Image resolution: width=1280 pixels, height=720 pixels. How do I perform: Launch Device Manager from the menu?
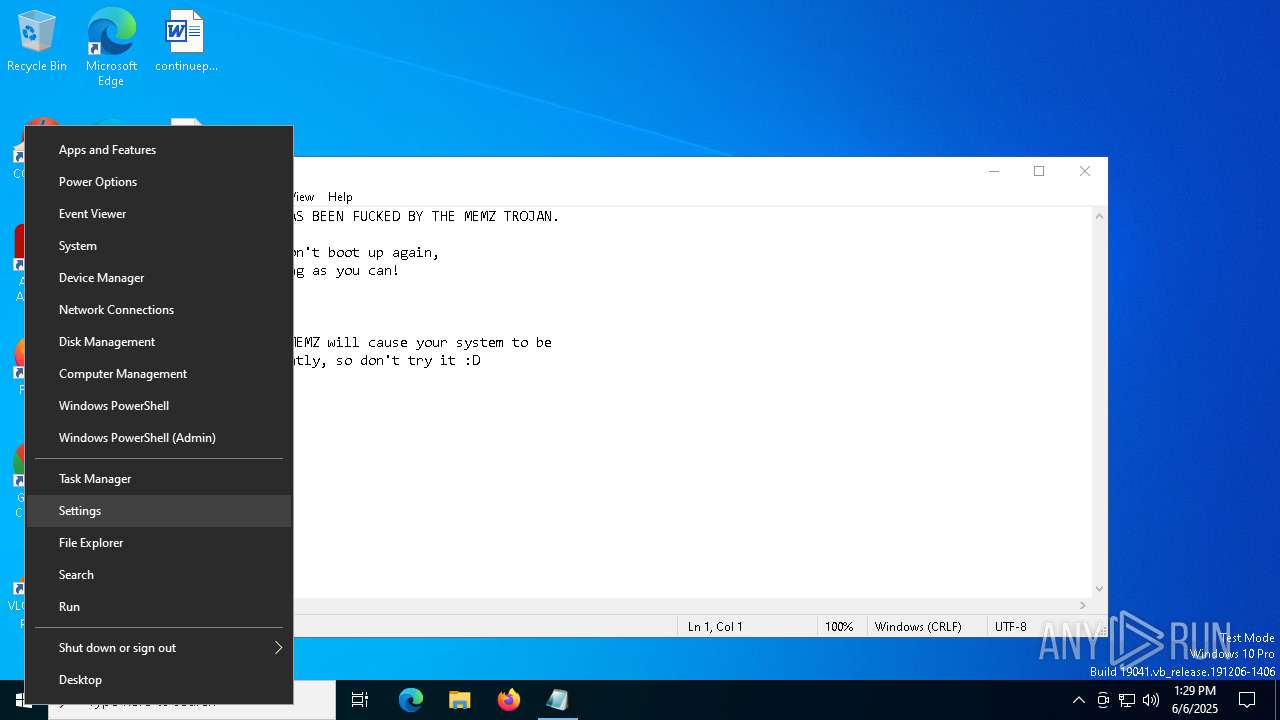tap(159, 278)
